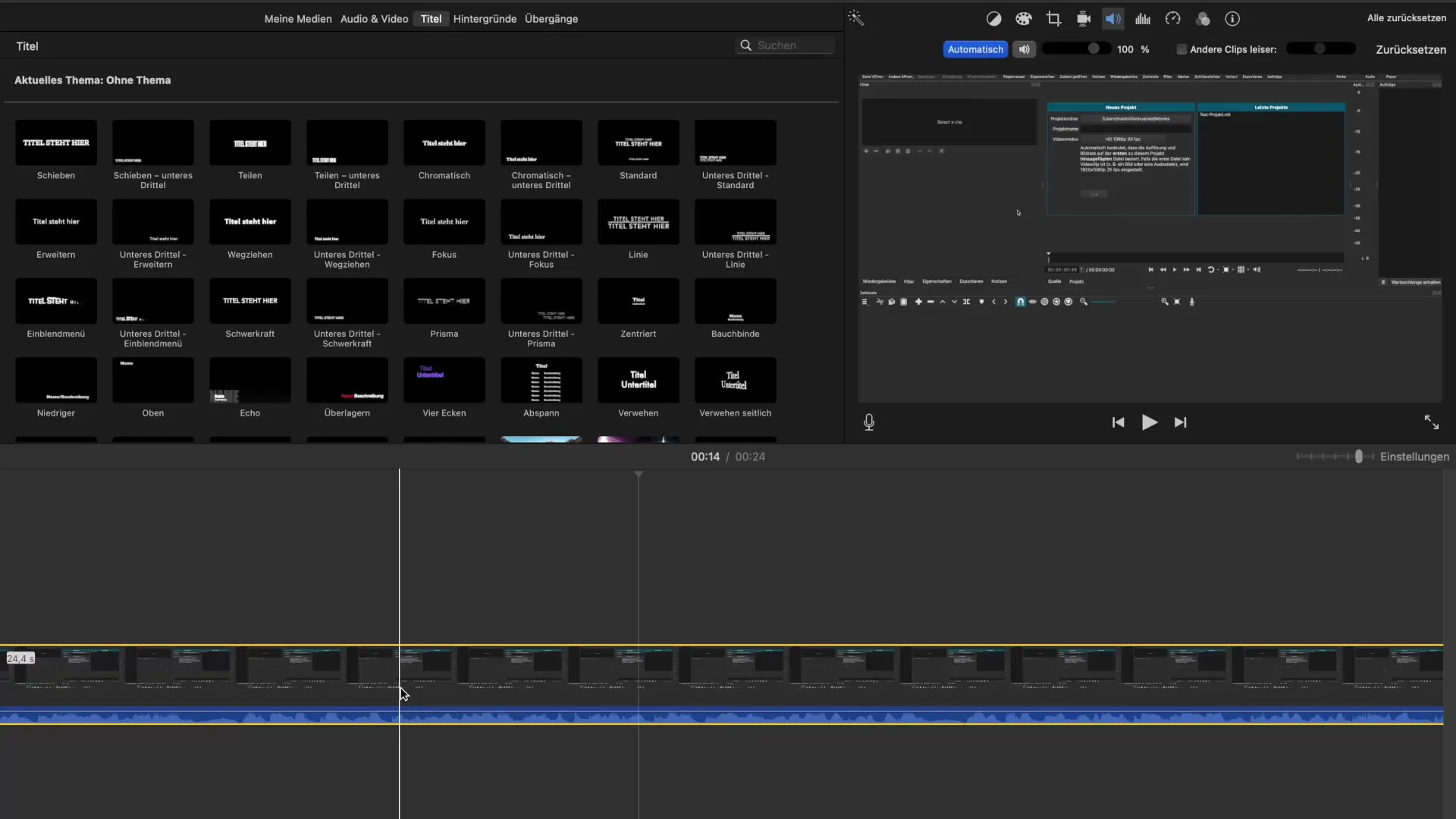Select the Oben title thumbnail
Image resolution: width=1456 pixels, height=819 pixels.
point(153,380)
